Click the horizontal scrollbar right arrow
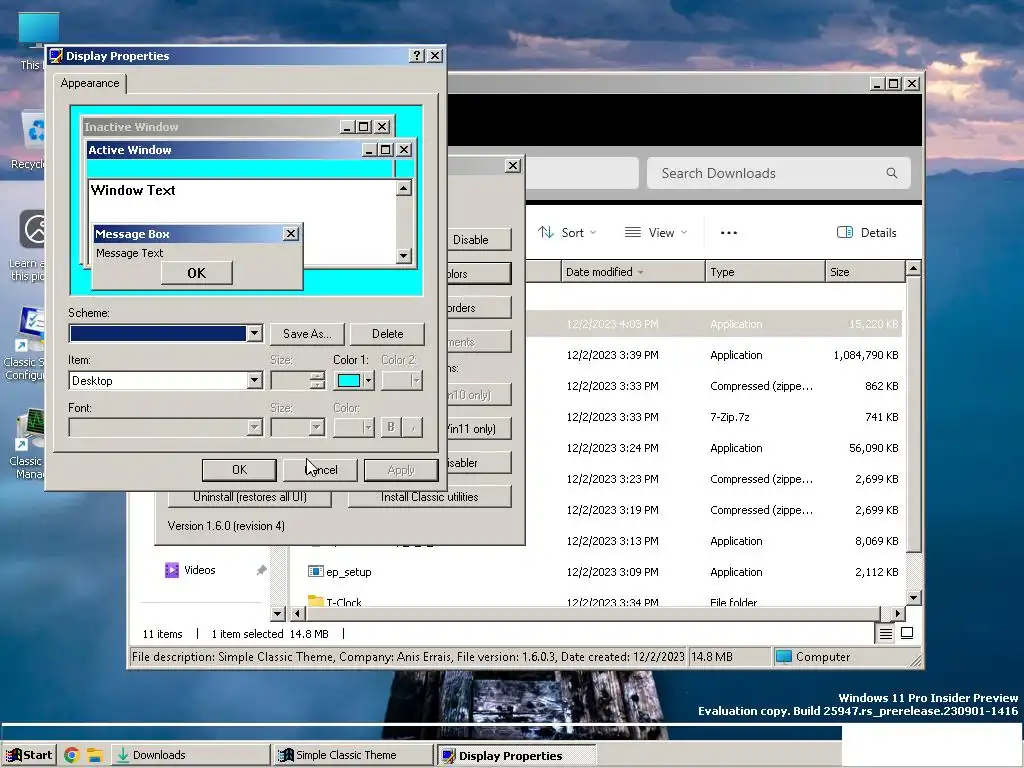 click(897, 613)
